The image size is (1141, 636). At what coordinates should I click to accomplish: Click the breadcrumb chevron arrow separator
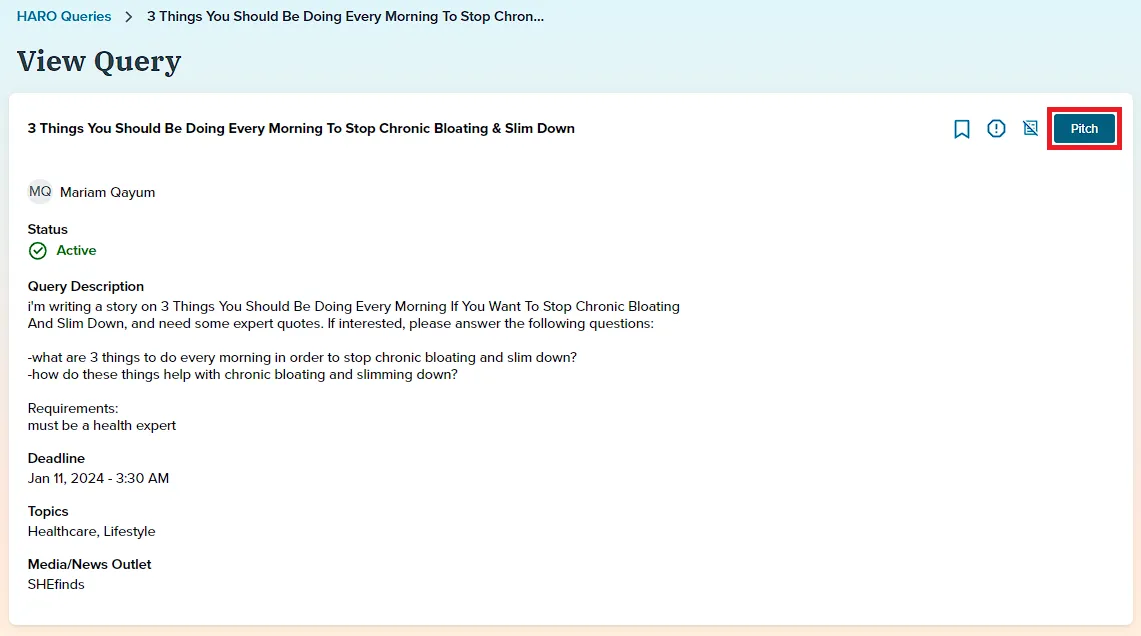point(129,17)
